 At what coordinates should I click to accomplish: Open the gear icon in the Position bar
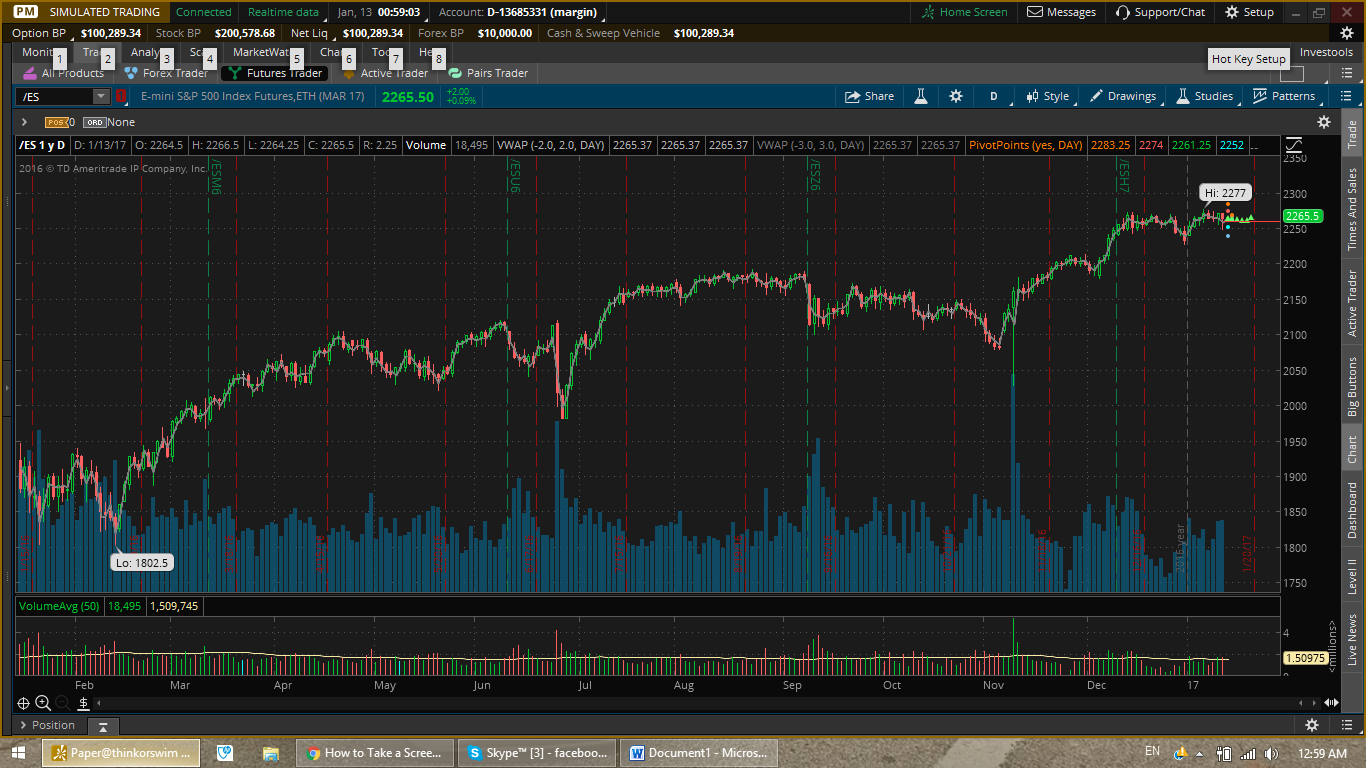pyautogui.click(x=1312, y=725)
